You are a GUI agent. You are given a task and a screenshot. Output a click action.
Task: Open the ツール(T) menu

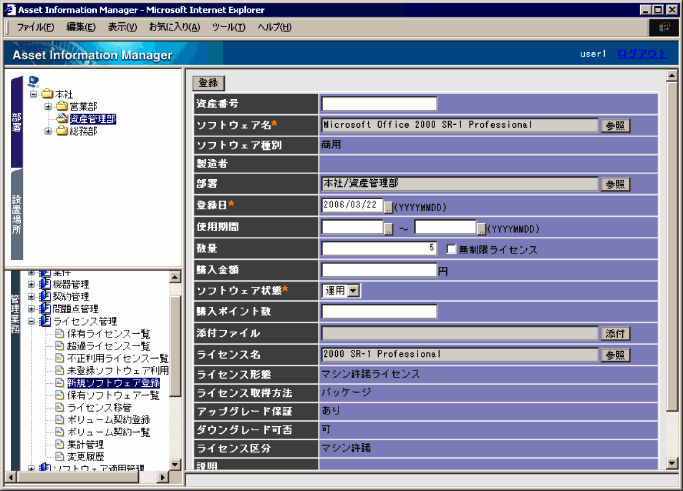[228, 27]
